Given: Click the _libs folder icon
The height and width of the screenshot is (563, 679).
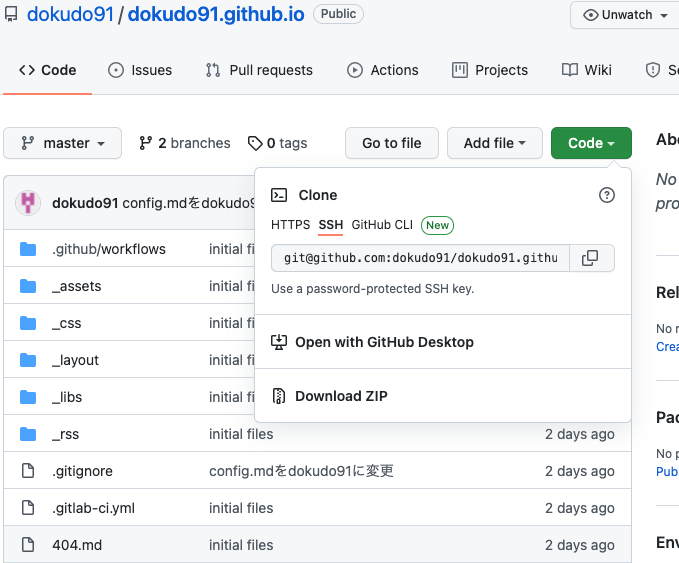Looking at the screenshot, I should 28,397.
